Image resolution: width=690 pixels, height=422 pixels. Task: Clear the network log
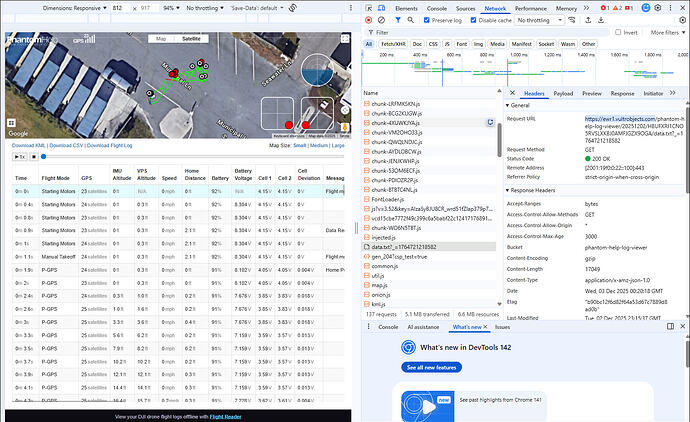click(382, 20)
